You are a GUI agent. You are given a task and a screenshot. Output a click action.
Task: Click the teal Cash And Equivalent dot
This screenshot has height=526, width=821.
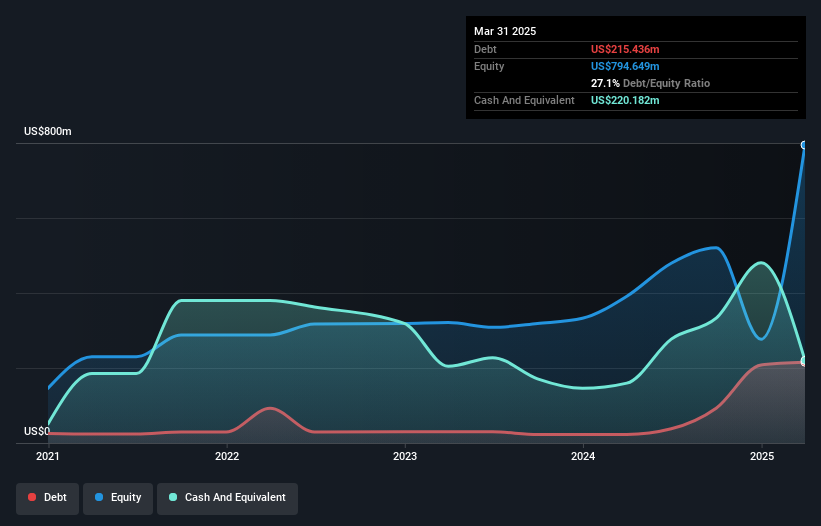pyautogui.click(x=173, y=497)
